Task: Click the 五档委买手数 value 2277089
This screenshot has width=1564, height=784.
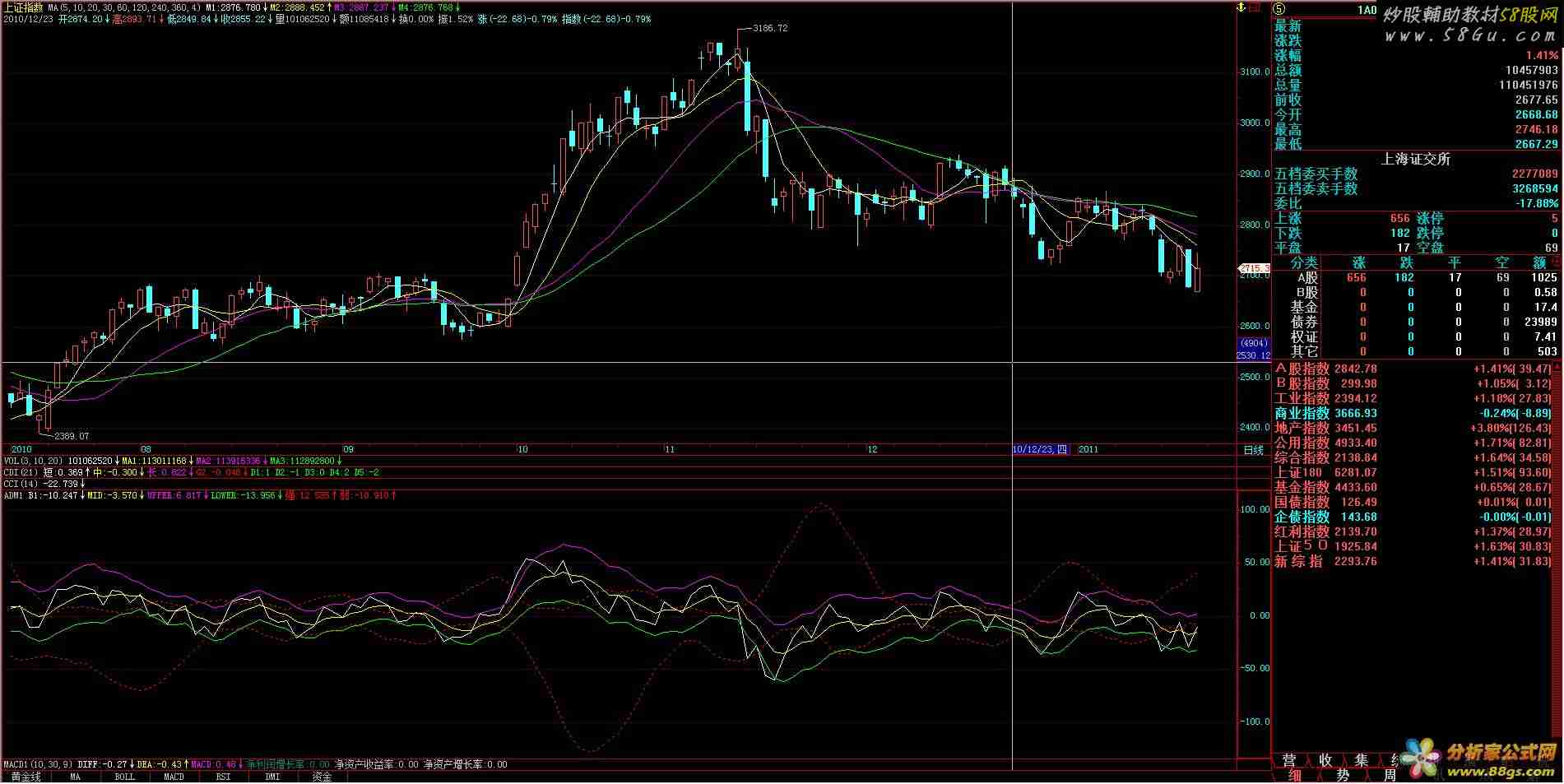Action: [x=1534, y=174]
